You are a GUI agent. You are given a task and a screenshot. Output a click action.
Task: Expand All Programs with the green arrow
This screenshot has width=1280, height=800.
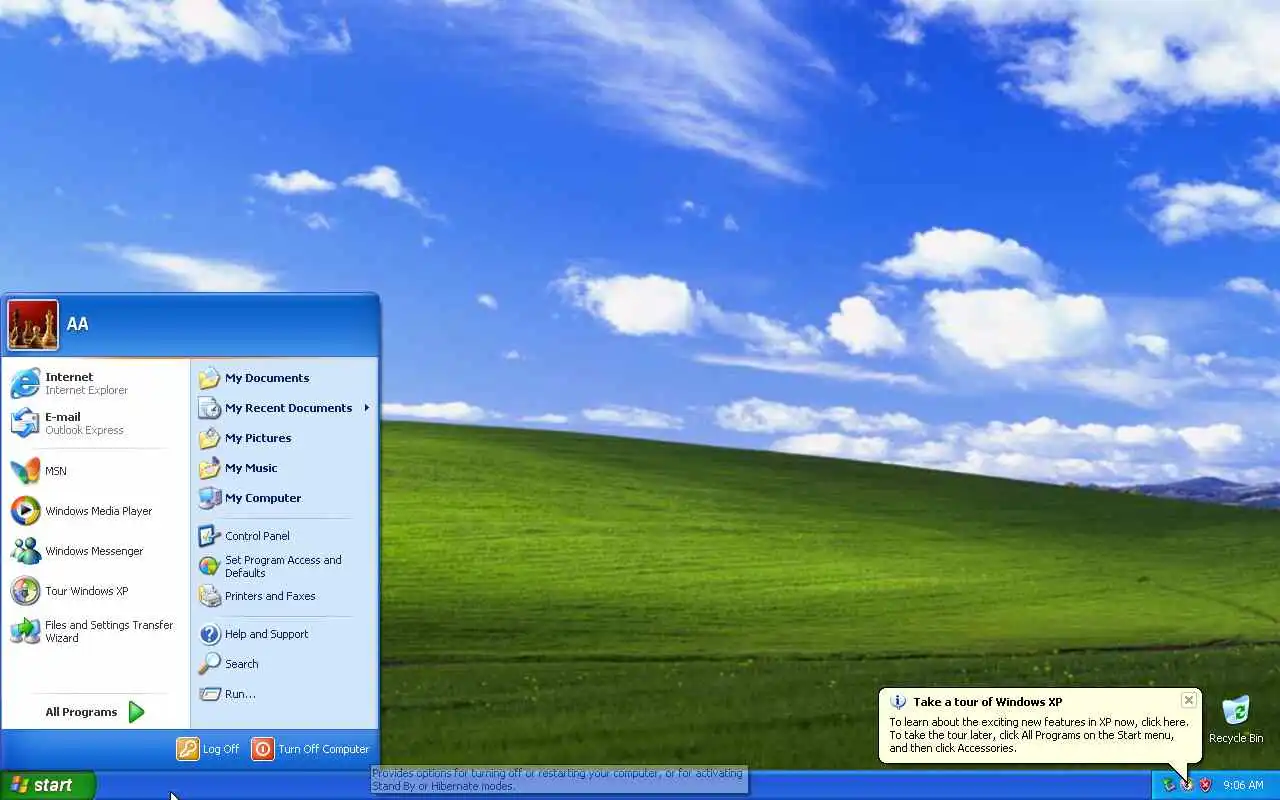tap(96, 712)
